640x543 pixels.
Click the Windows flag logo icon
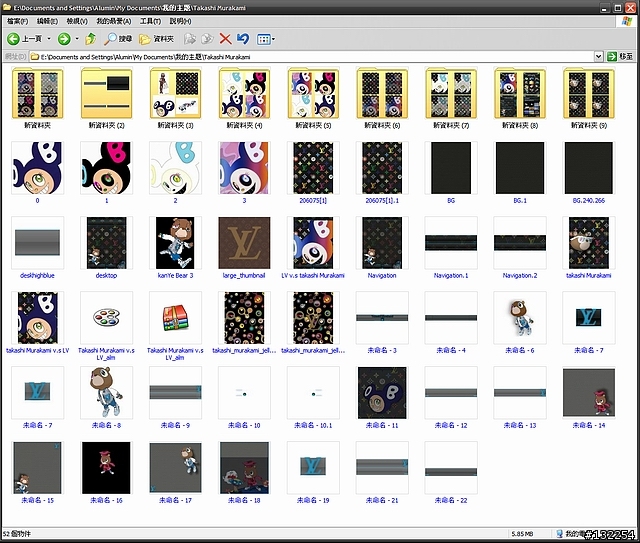627,21
